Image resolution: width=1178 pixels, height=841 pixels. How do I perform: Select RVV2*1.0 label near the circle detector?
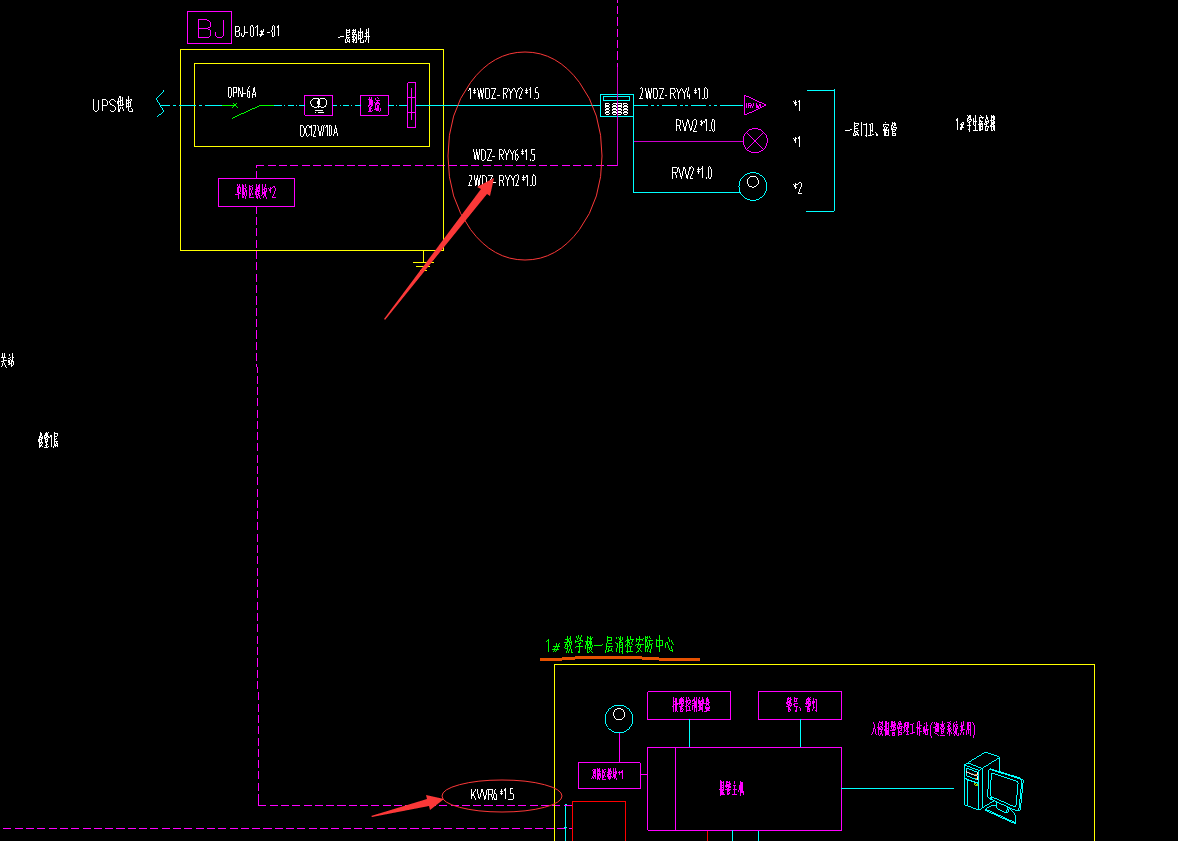691,173
